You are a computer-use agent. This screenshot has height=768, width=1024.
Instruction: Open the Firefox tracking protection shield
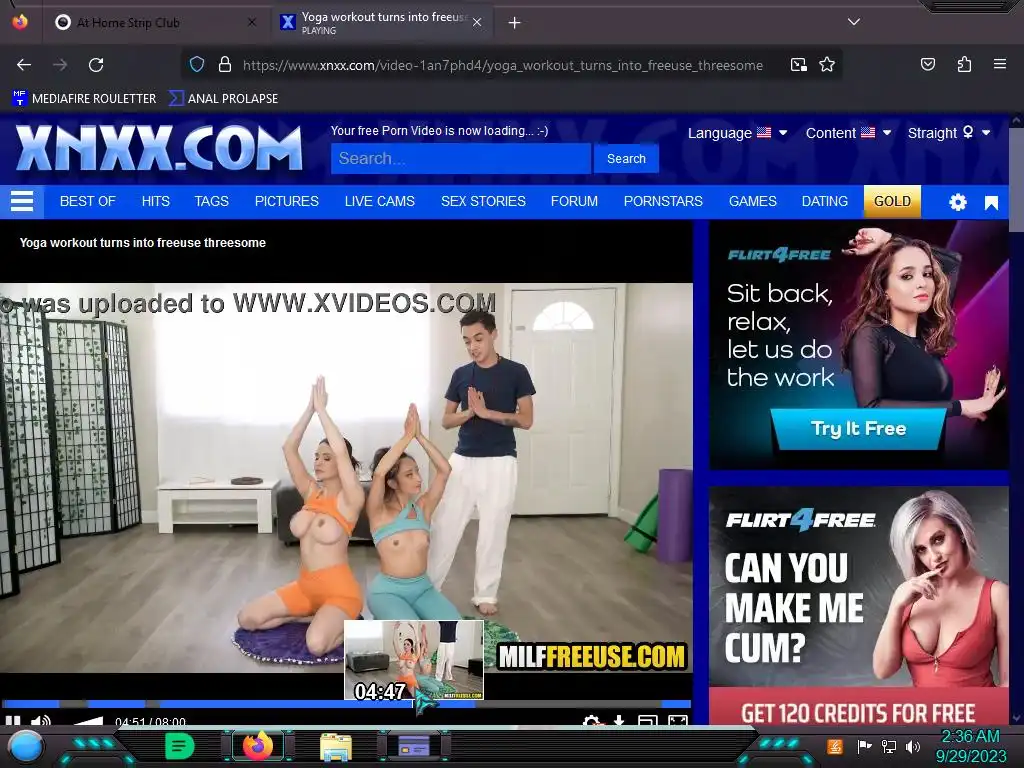[x=197, y=65]
